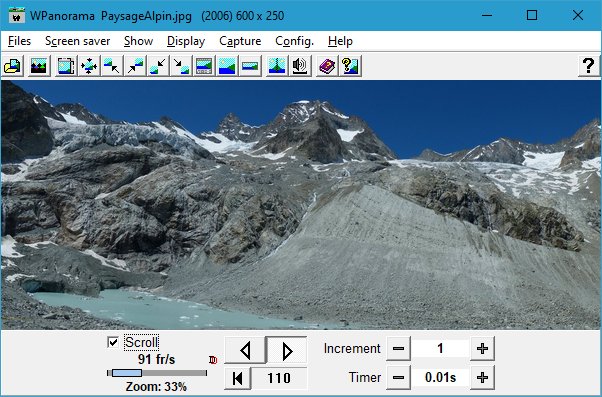Decrease Timer with the minus button
602x397 pixels.
click(398, 377)
